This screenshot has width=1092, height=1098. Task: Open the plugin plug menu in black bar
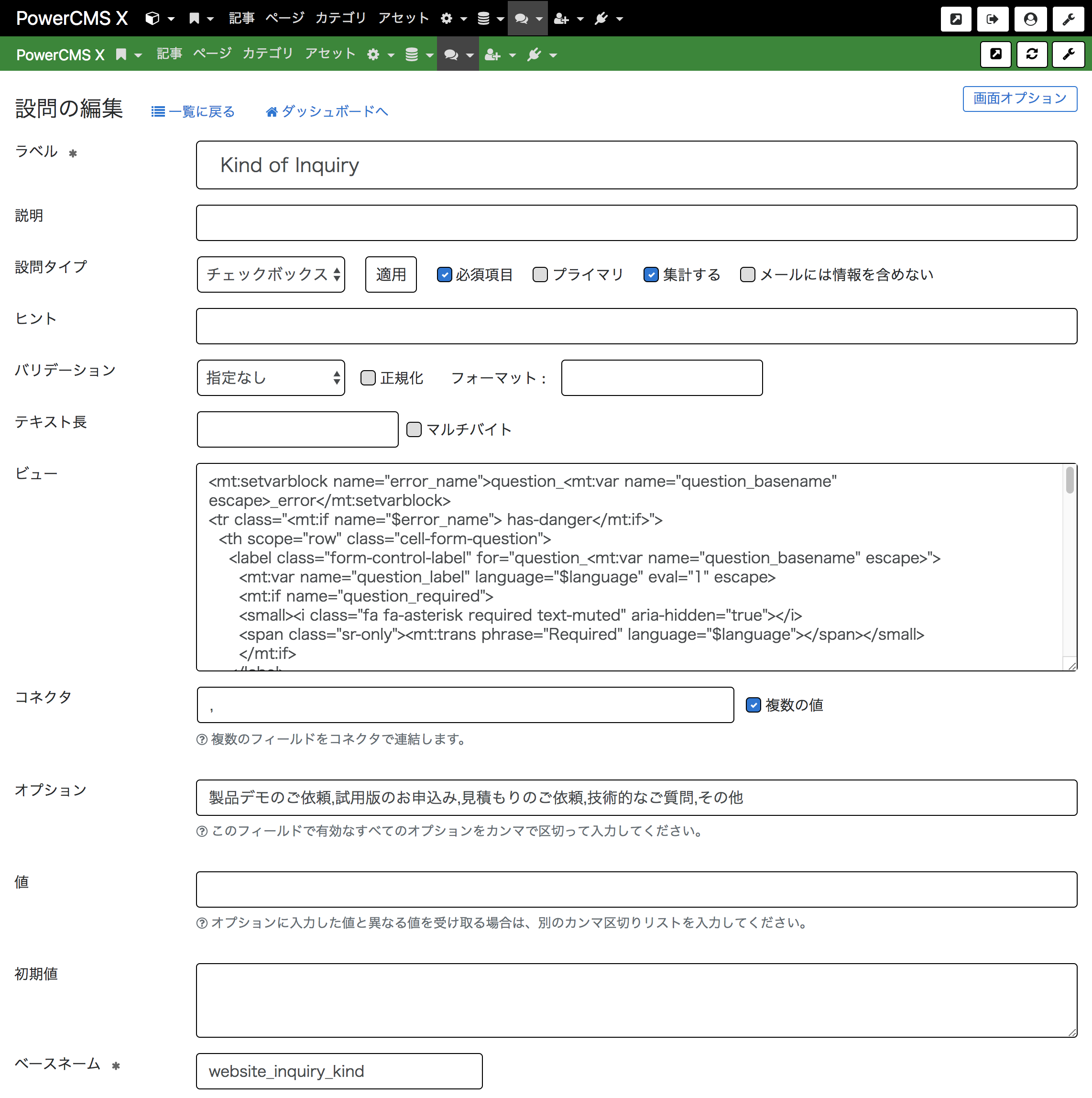tap(609, 18)
